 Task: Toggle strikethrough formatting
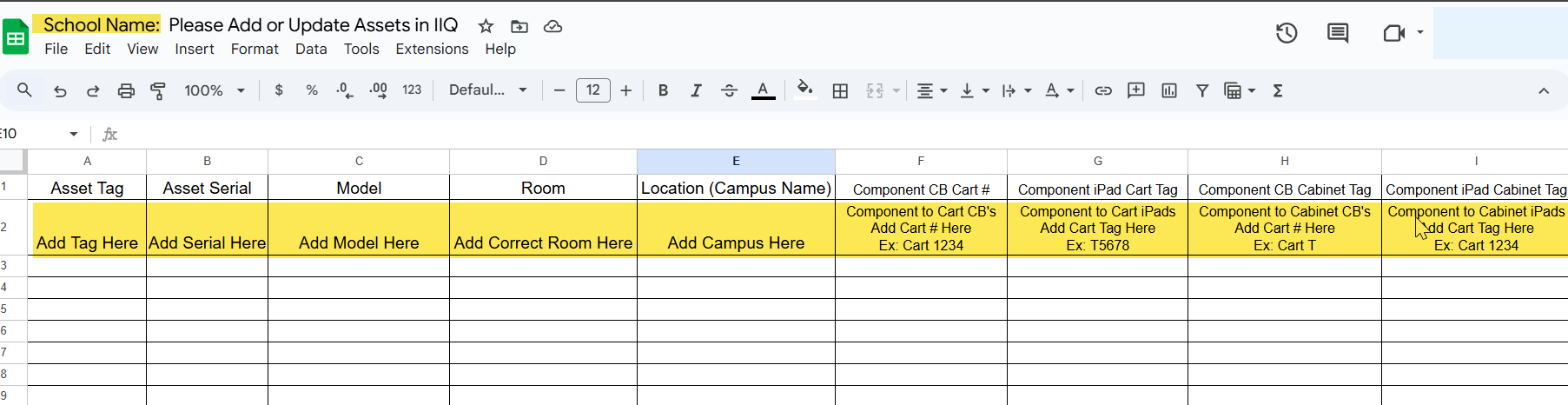coord(729,90)
